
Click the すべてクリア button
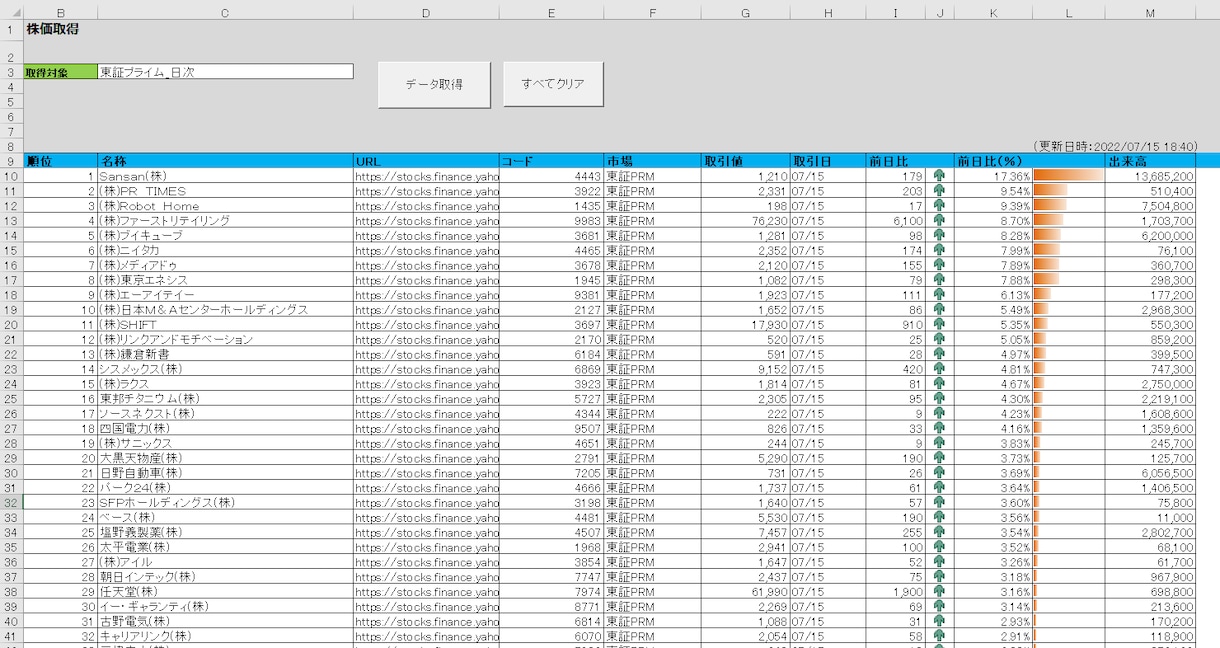(553, 84)
